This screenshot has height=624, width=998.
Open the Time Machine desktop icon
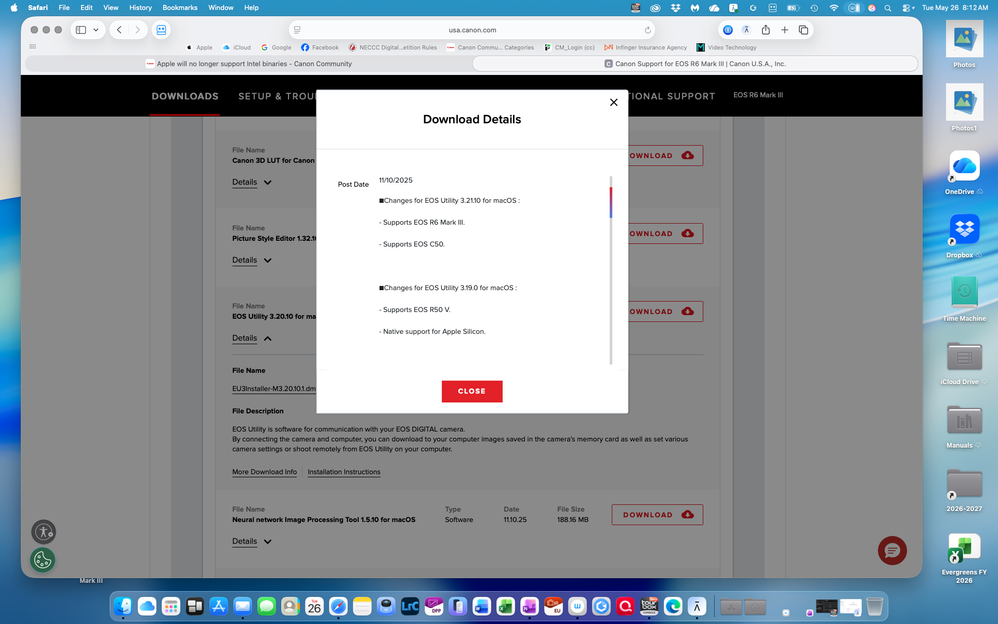(964, 299)
